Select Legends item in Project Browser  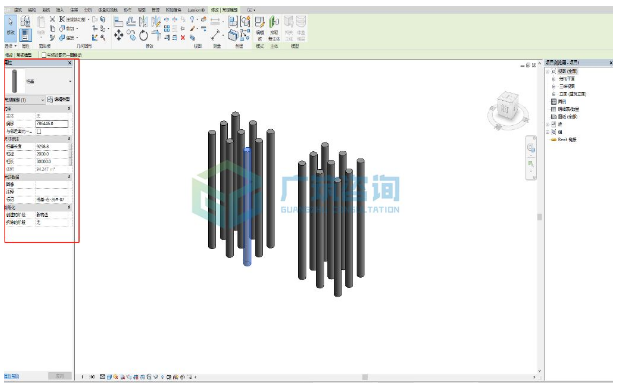[x=559, y=102]
